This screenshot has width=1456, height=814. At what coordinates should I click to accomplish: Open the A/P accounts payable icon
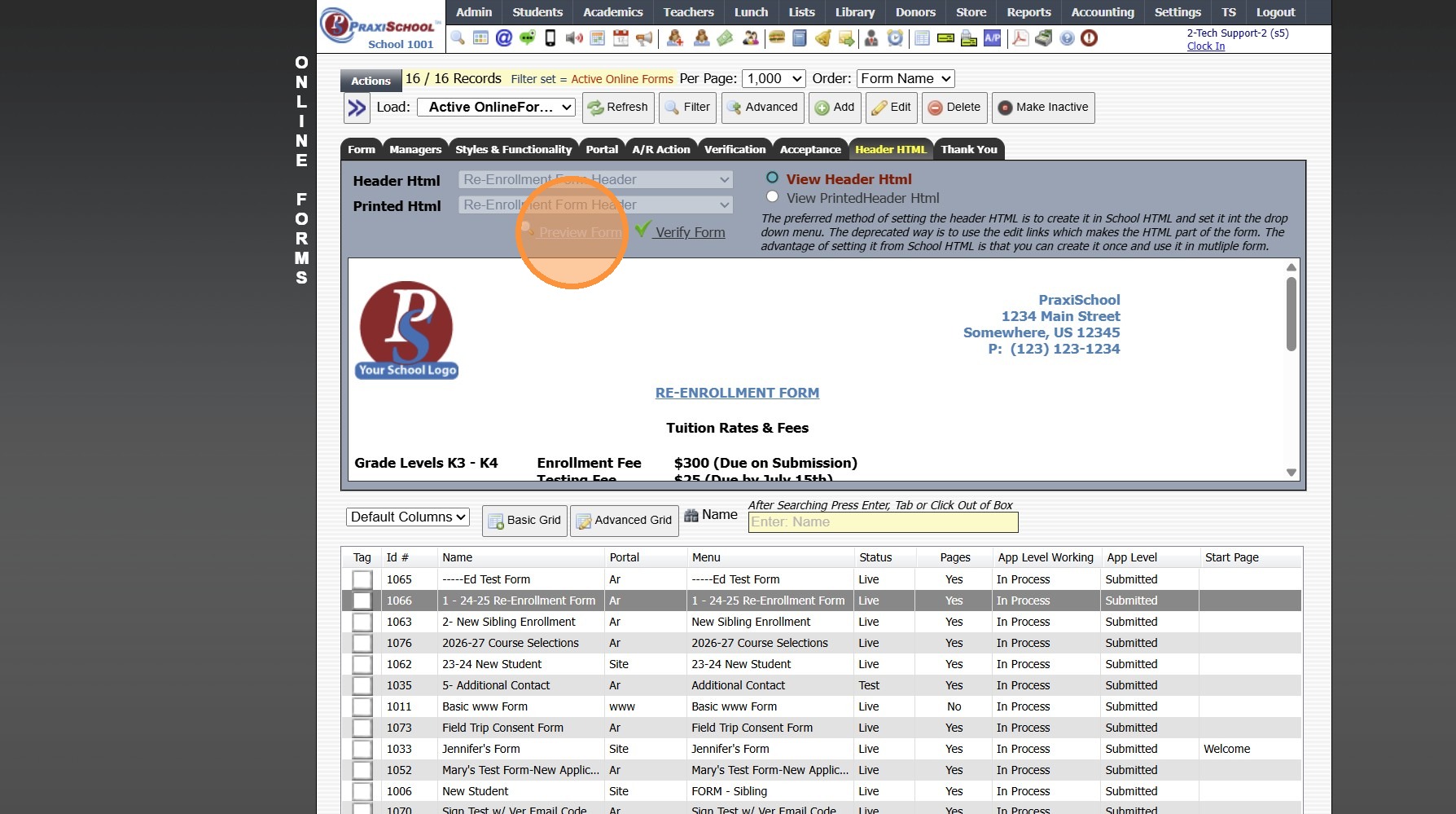pyautogui.click(x=993, y=38)
